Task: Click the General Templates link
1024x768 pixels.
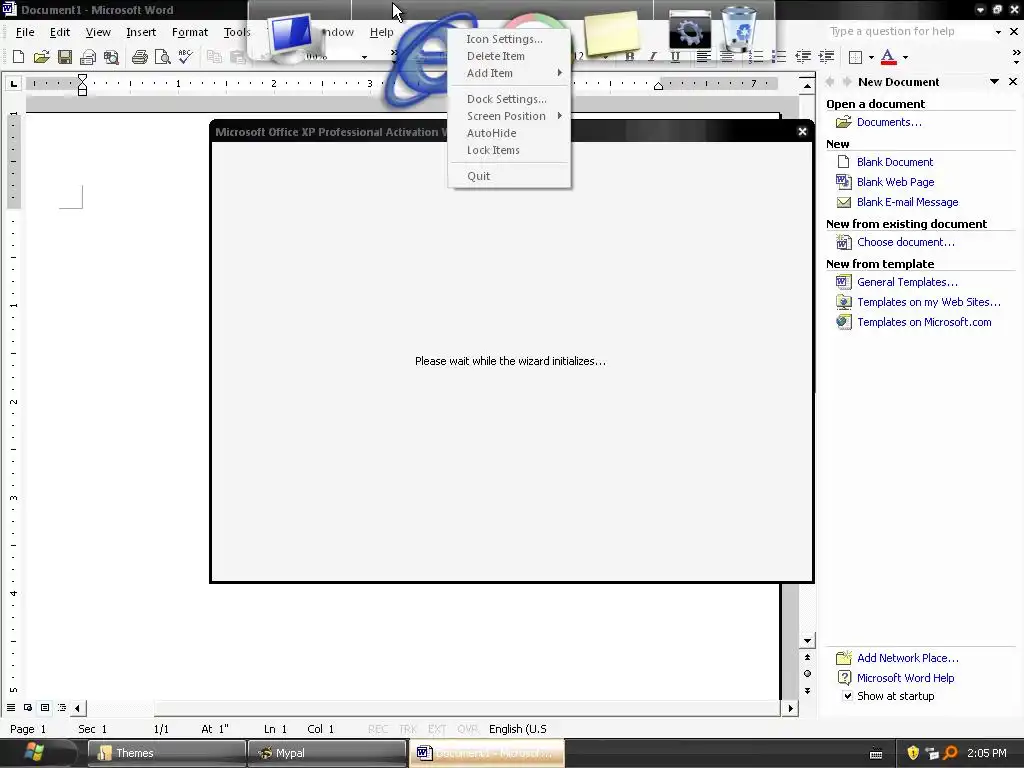Action: 907,282
